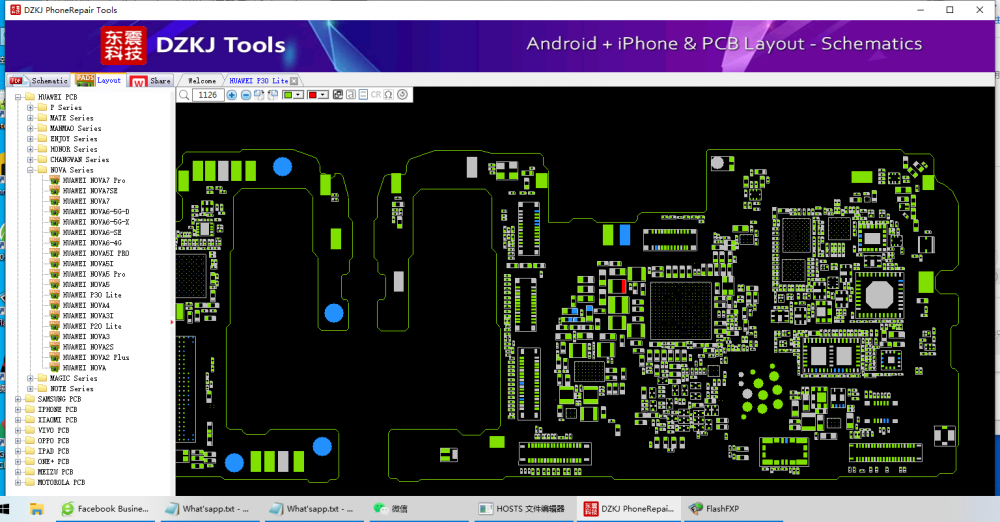Screen dimensions: 1000x522
Task: Expand the MAGIC Series folder
Action: click(31, 378)
